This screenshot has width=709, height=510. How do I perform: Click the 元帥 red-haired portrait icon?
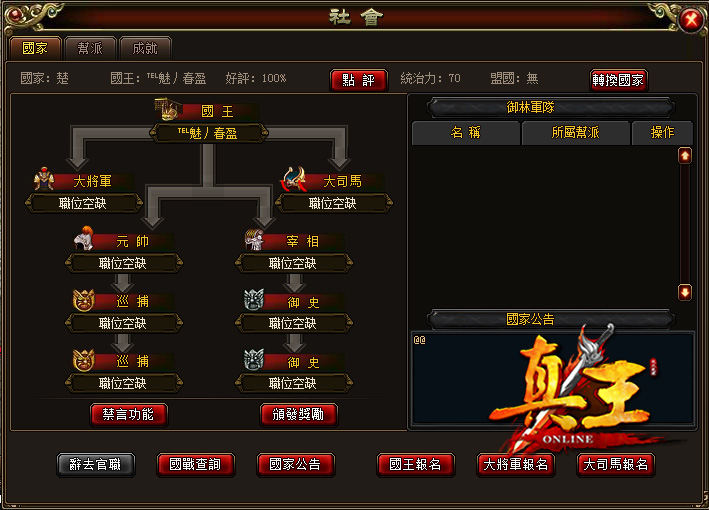pos(84,238)
